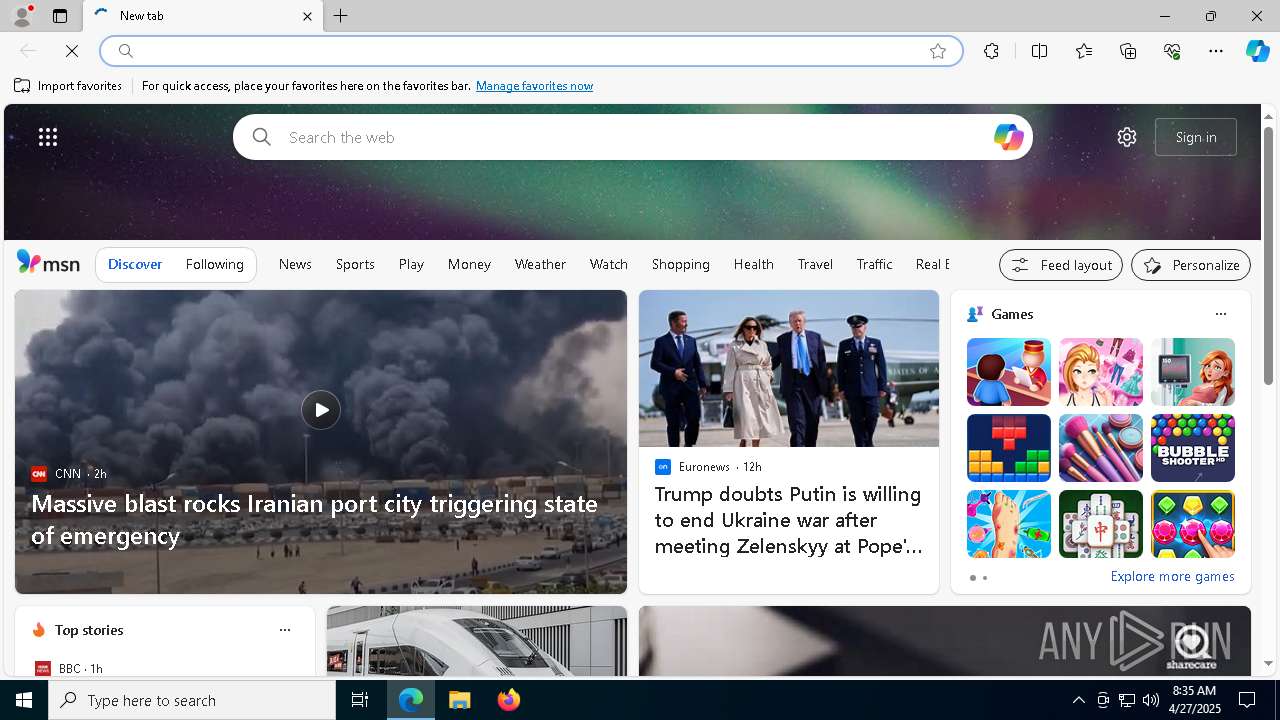This screenshot has width=1280, height=720.
Task: Open the Shopping feed tab
Action: 681,264
